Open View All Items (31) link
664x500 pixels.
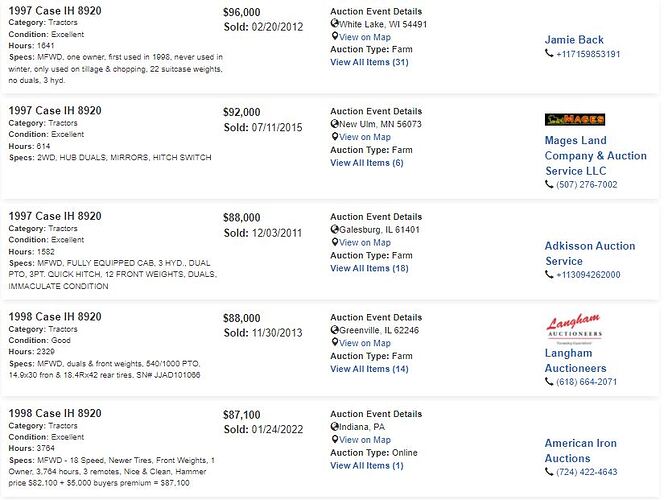369,62
